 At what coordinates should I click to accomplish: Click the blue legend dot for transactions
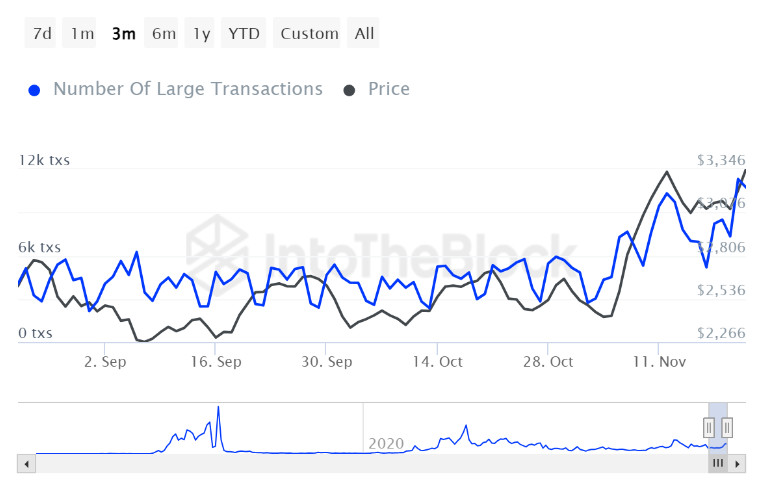(34, 90)
